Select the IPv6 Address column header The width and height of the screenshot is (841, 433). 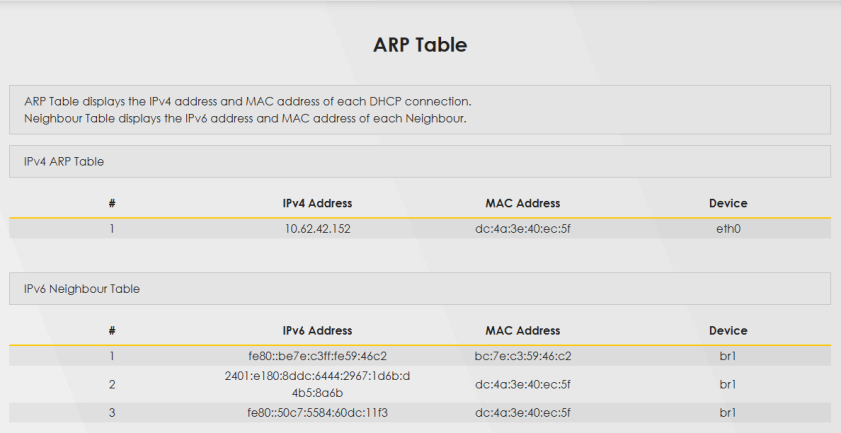[x=317, y=331]
